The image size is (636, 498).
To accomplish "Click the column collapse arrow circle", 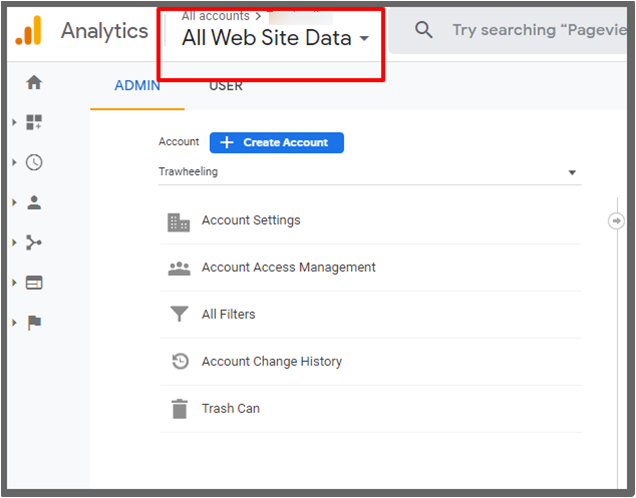I will (616, 220).
